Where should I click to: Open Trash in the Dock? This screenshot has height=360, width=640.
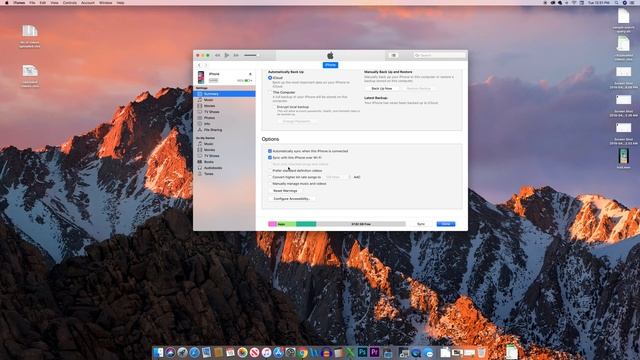482,352
